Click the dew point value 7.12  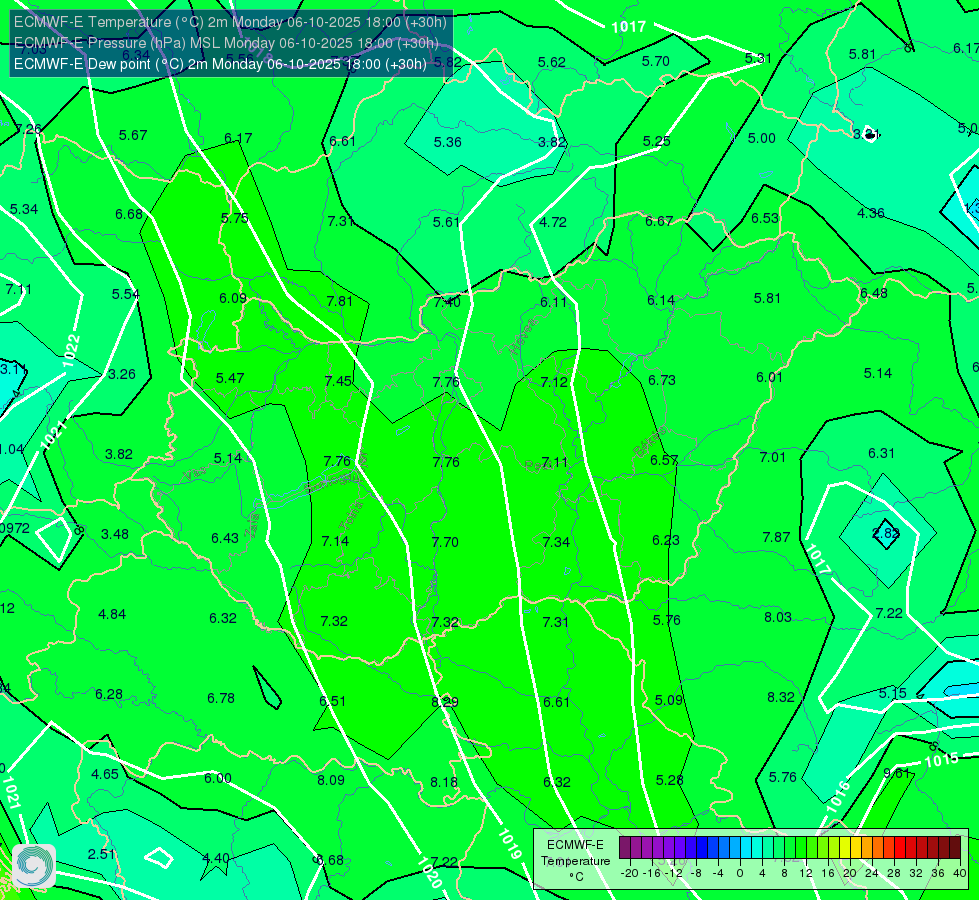554,382
